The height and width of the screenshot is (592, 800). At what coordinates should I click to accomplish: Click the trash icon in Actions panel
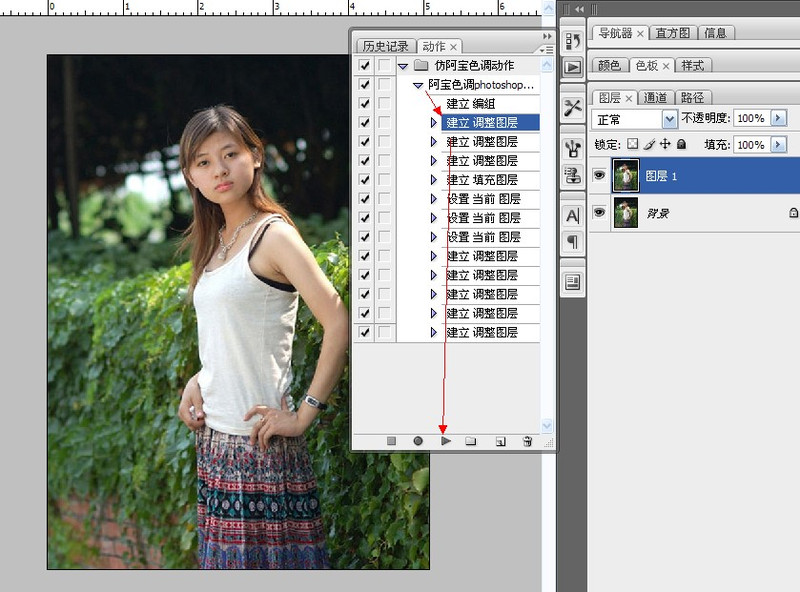click(528, 441)
